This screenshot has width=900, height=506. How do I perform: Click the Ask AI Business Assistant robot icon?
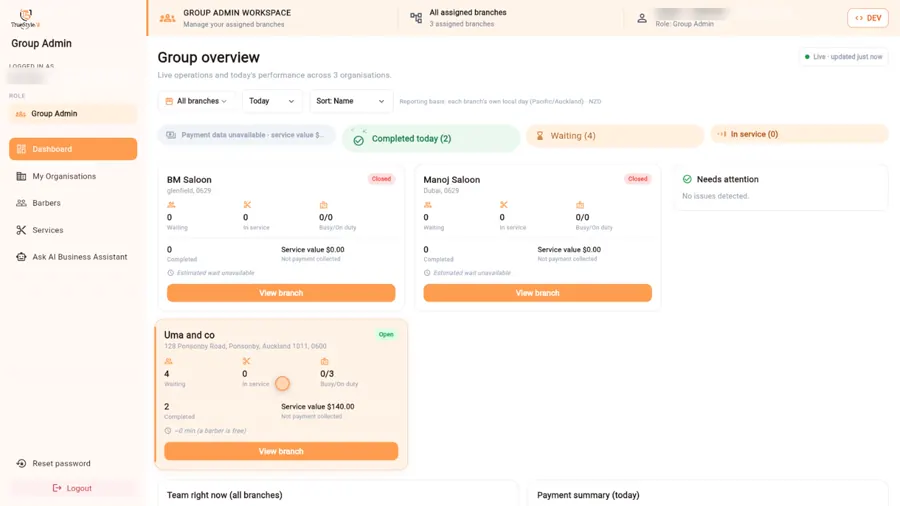[x=21, y=257]
